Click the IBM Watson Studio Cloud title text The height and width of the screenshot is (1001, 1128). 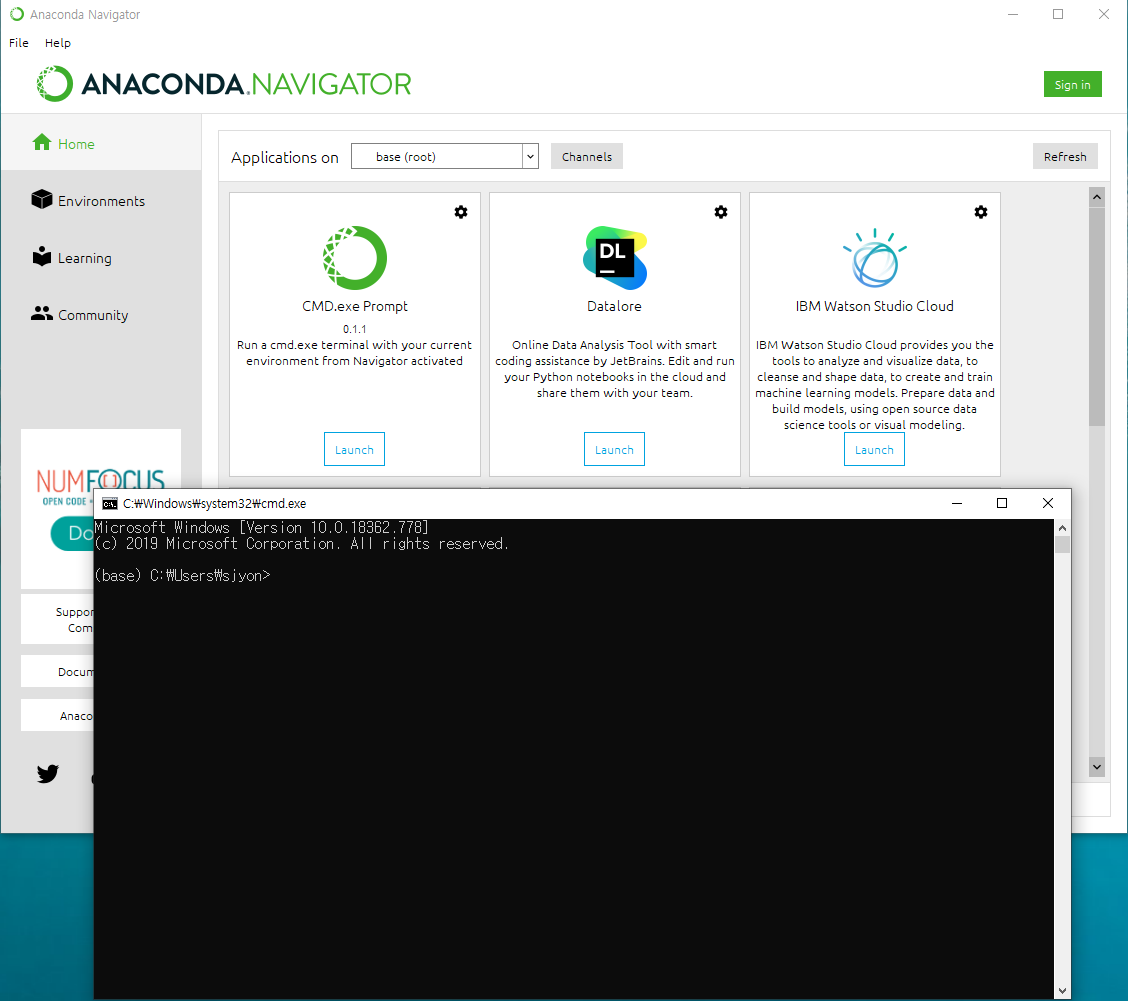pyautogui.click(x=875, y=306)
